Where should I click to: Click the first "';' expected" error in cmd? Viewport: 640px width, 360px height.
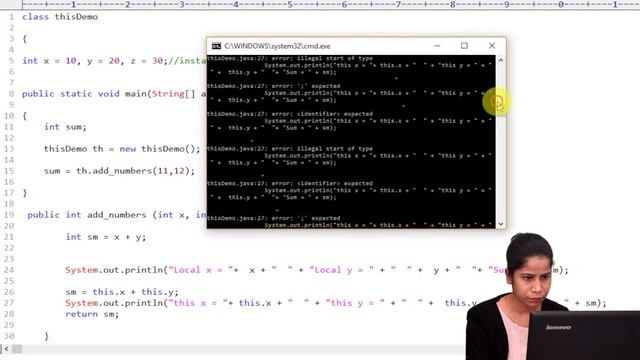pos(273,86)
